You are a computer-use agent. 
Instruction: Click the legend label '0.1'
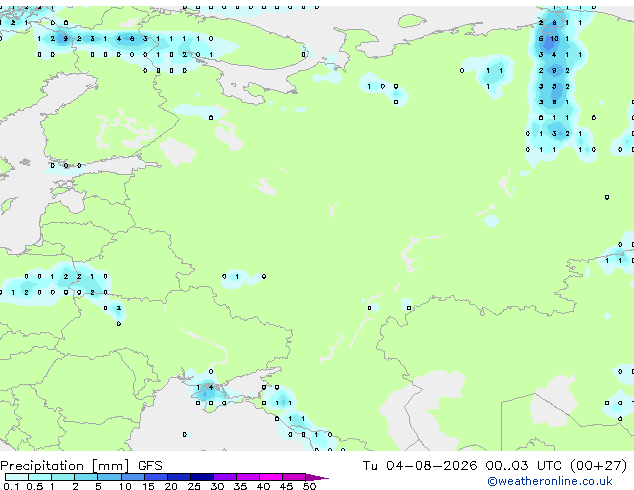(x=11, y=486)
